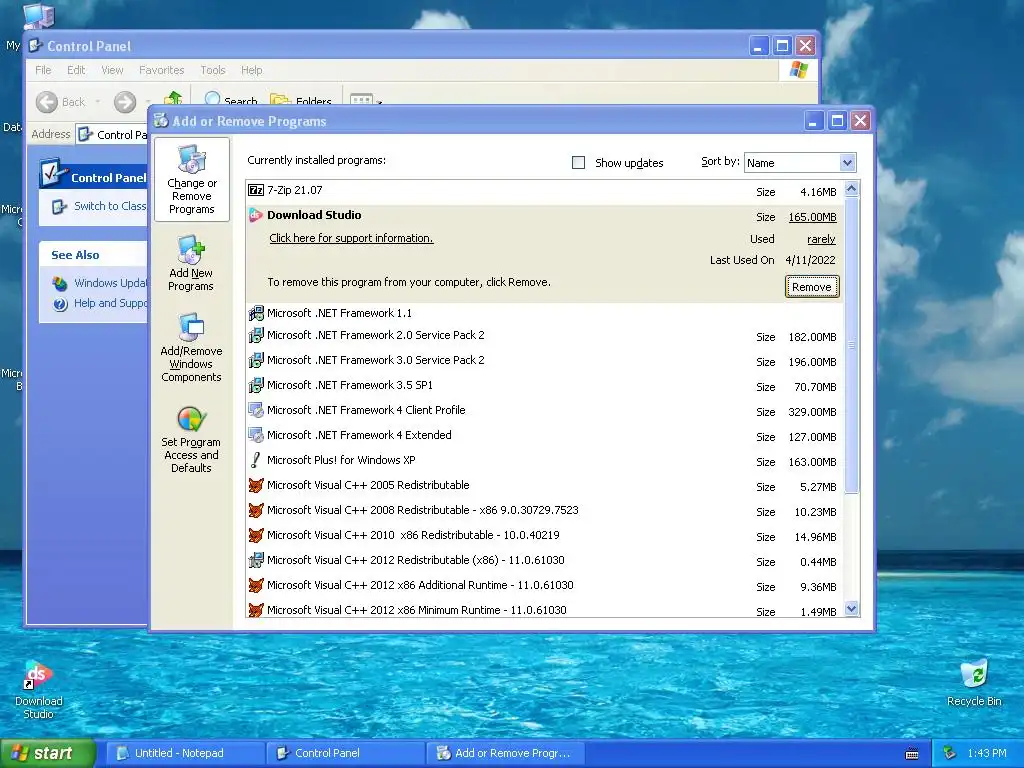Click the Start button

[x=48, y=753]
